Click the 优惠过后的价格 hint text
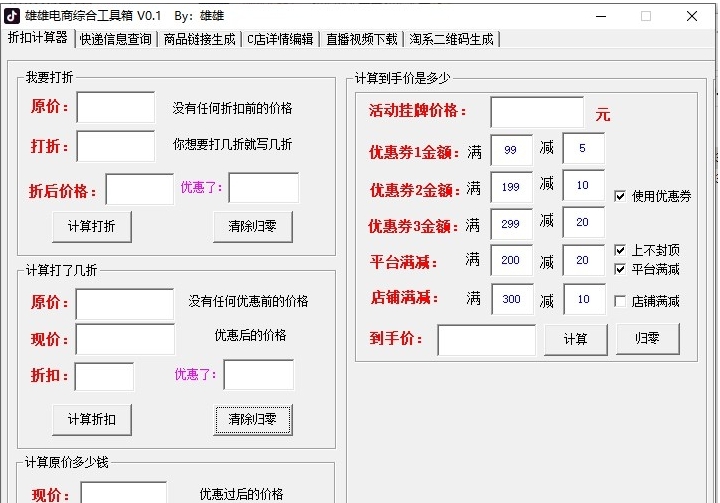Viewport: 720px width, 503px height. coord(241,494)
